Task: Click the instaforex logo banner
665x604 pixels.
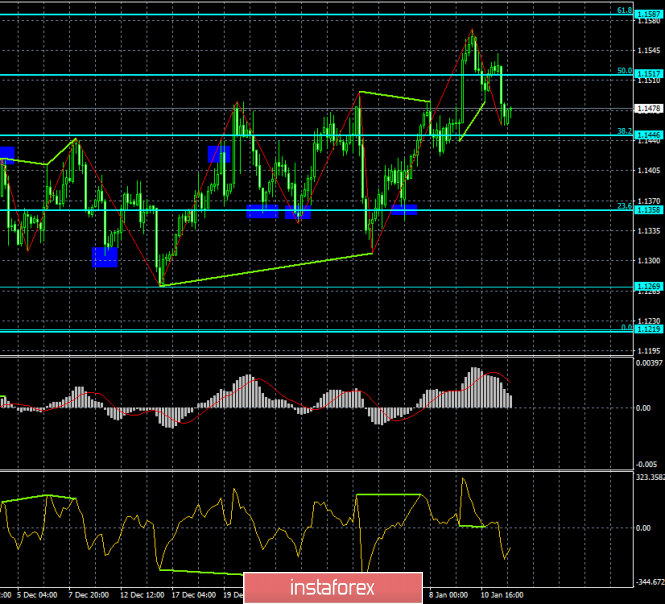Action: click(330, 585)
